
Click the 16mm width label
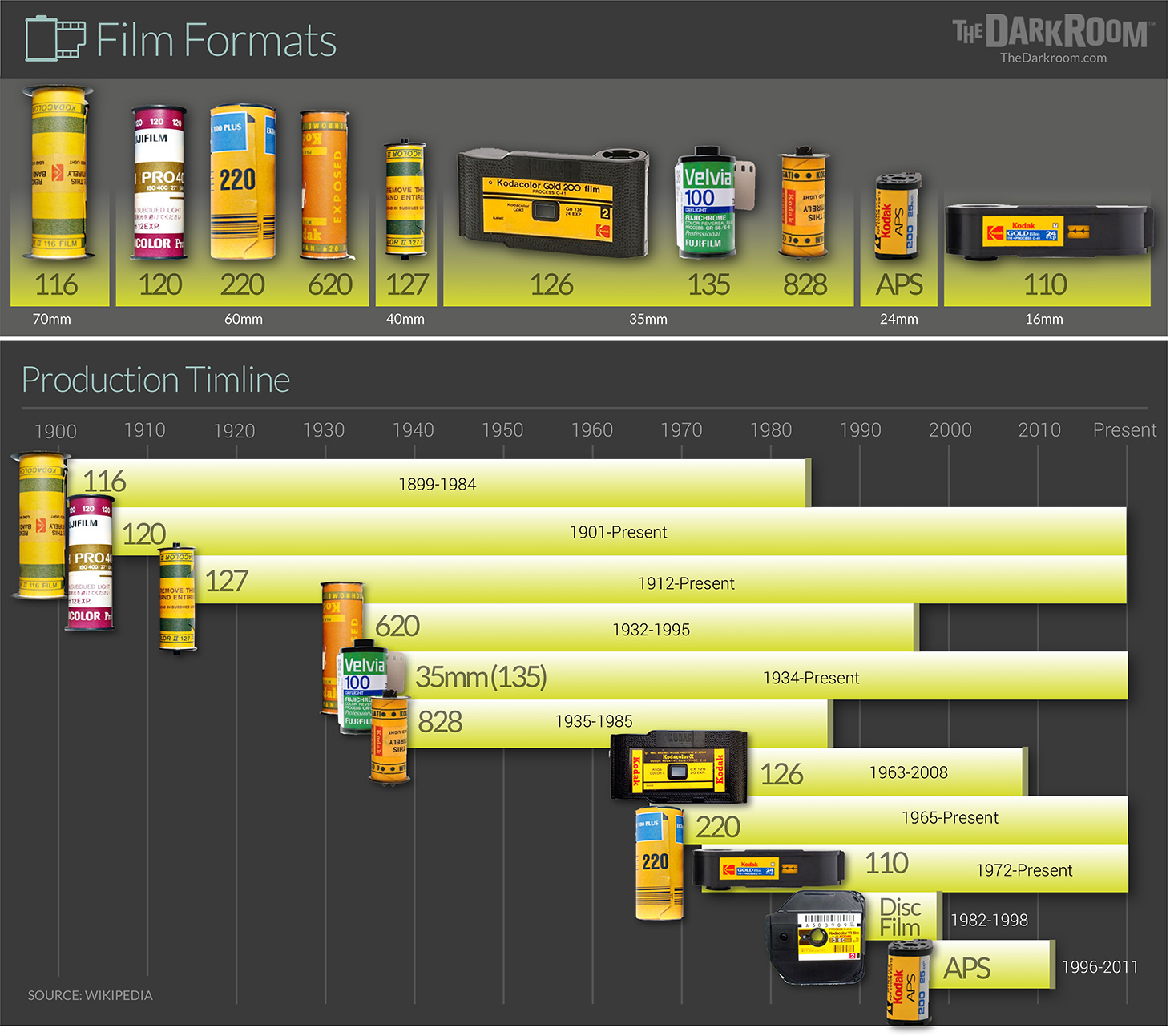[x=1044, y=319]
